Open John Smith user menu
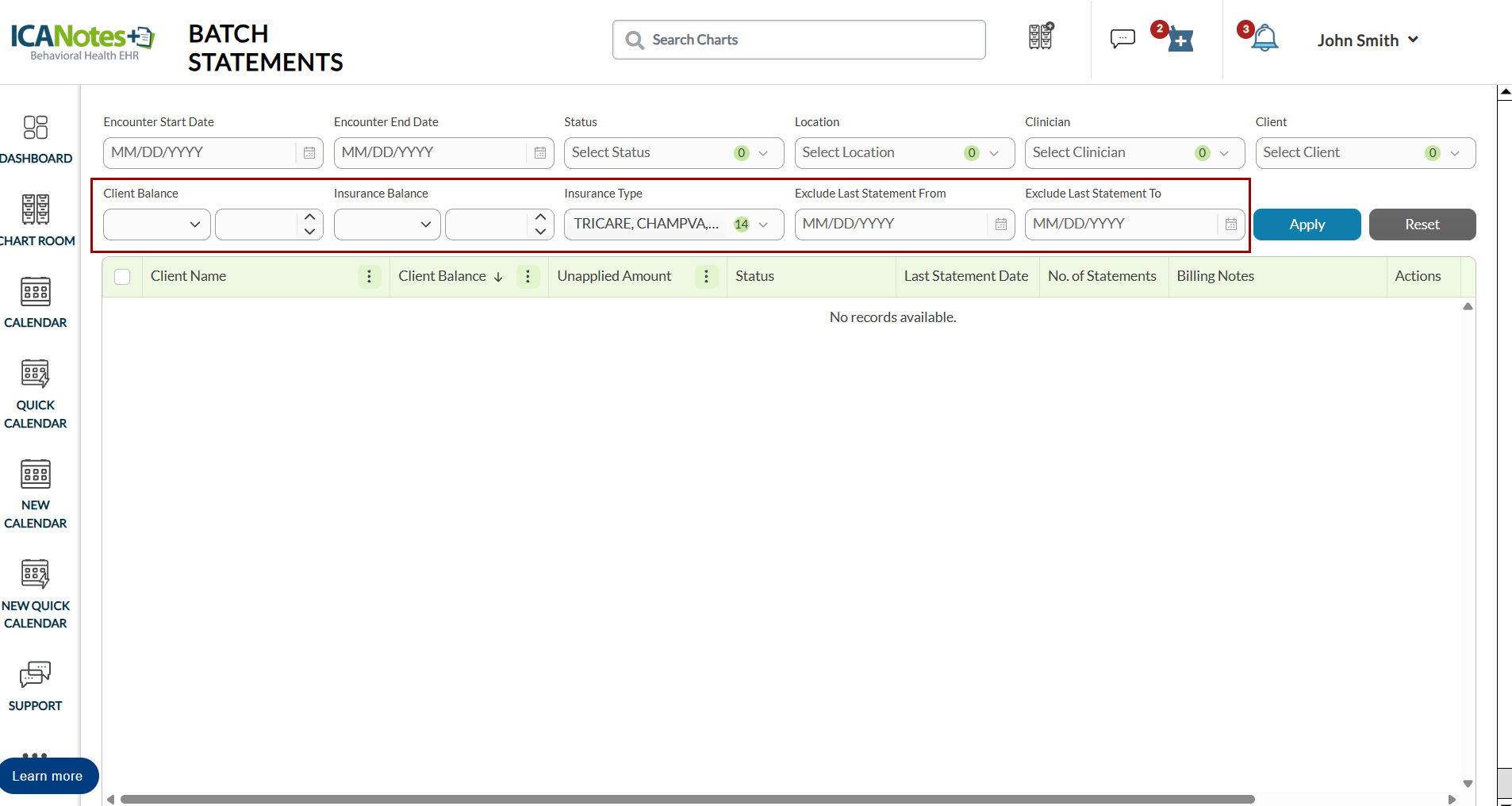Image resolution: width=1512 pixels, height=806 pixels. (1367, 40)
